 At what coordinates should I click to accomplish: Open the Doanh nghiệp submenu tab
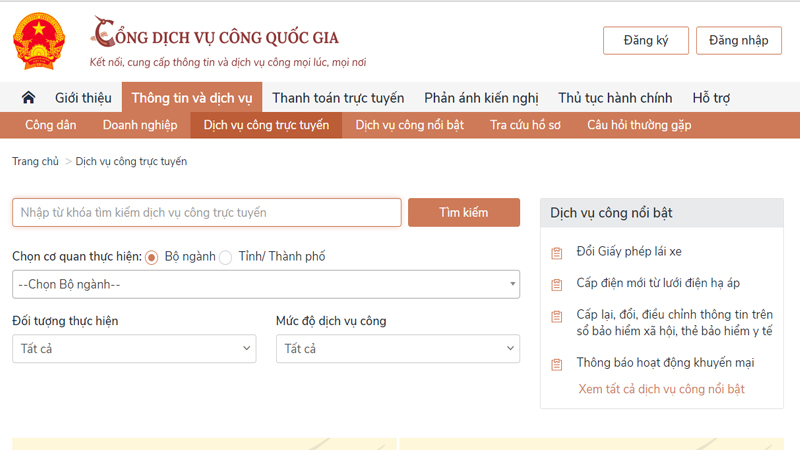[x=140, y=125]
